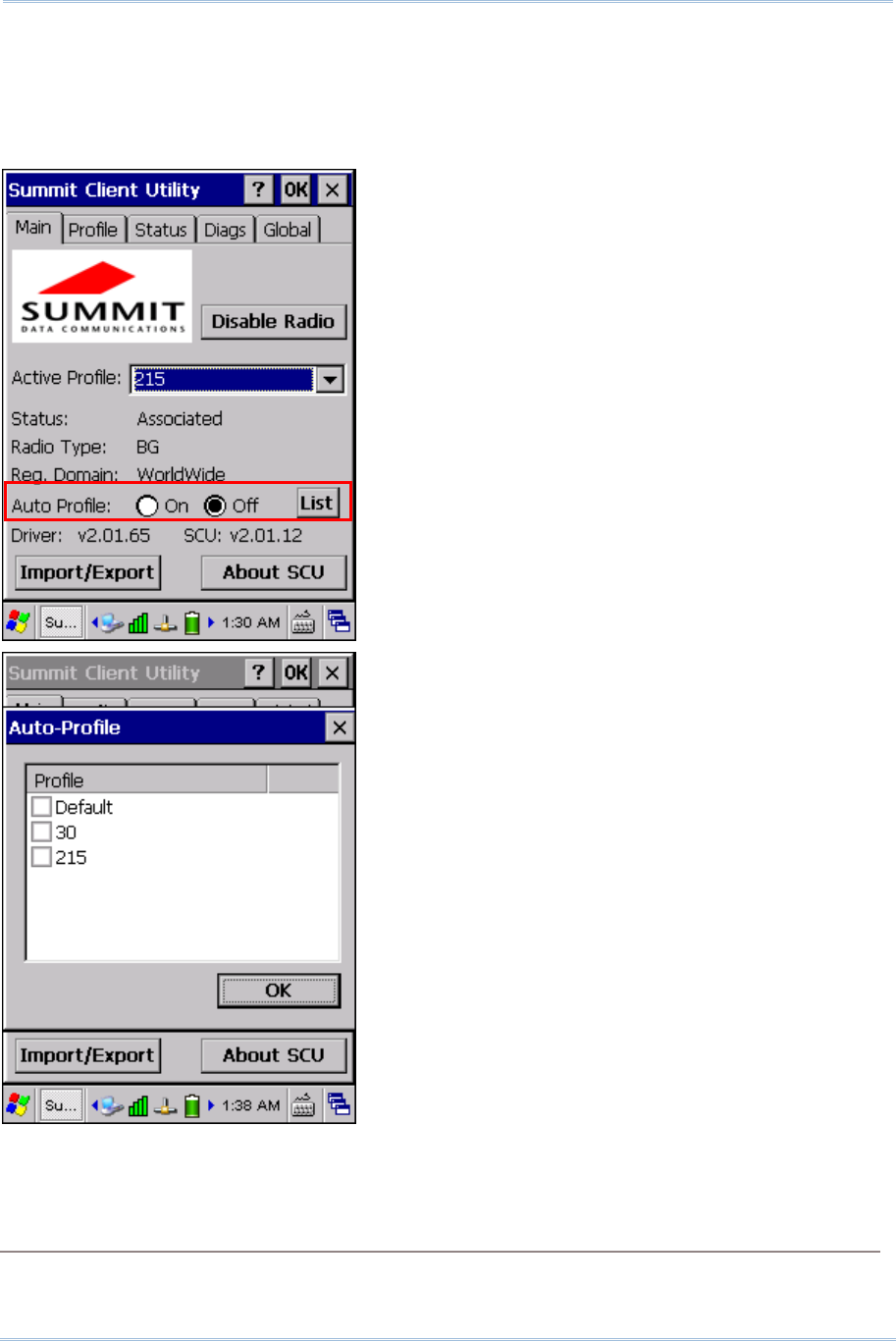Tick the 215 profile checkbox
The height and width of the screenshot is (1341, 896).
pos(41,858)
